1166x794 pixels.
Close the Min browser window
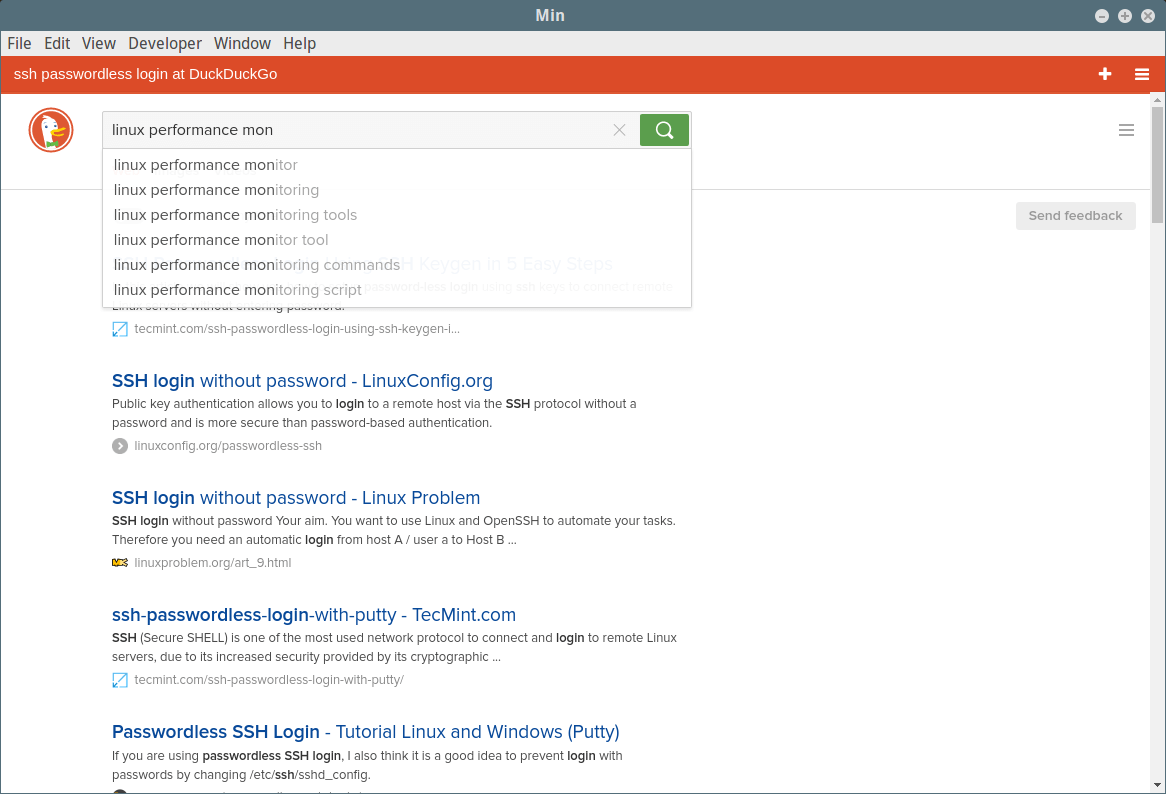click(1148, 16)
